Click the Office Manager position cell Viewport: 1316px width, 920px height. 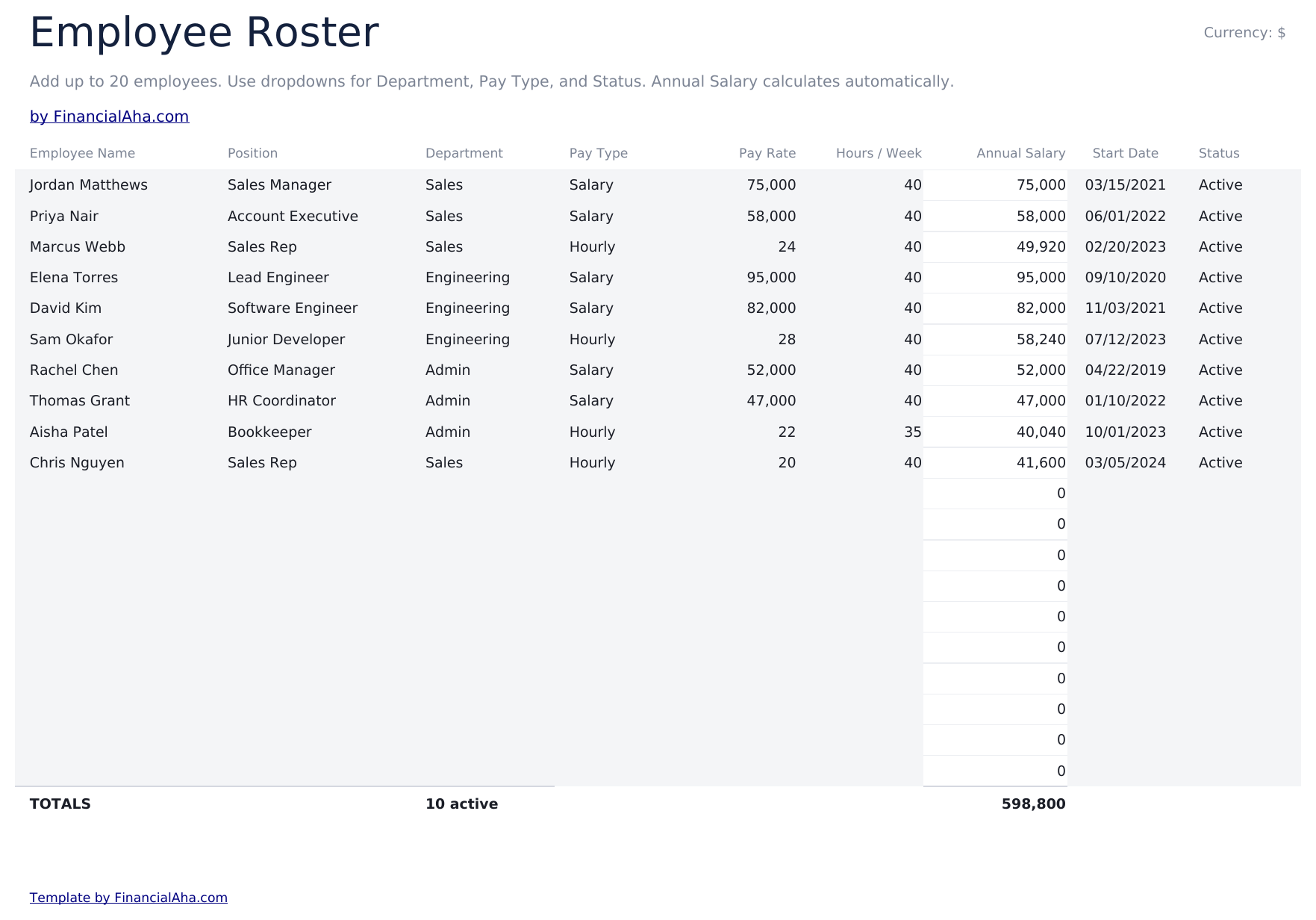point(311,370)
